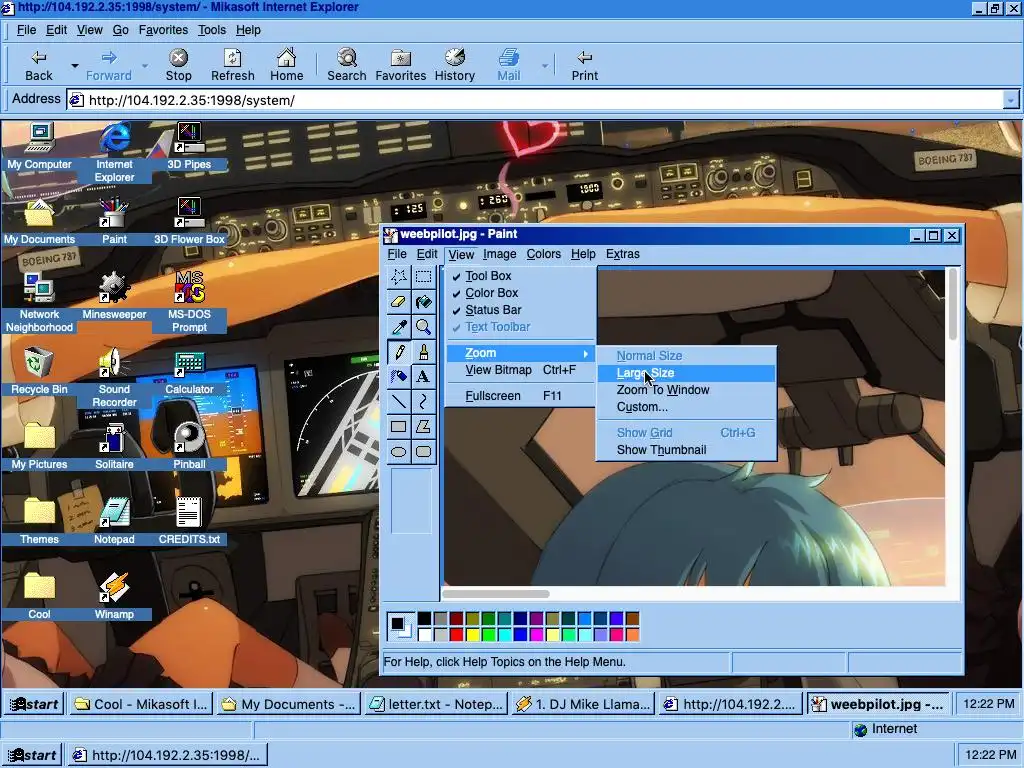Open Internet Explorer Favorites menu
1024x768 pixels.
(x=163, y=30)
